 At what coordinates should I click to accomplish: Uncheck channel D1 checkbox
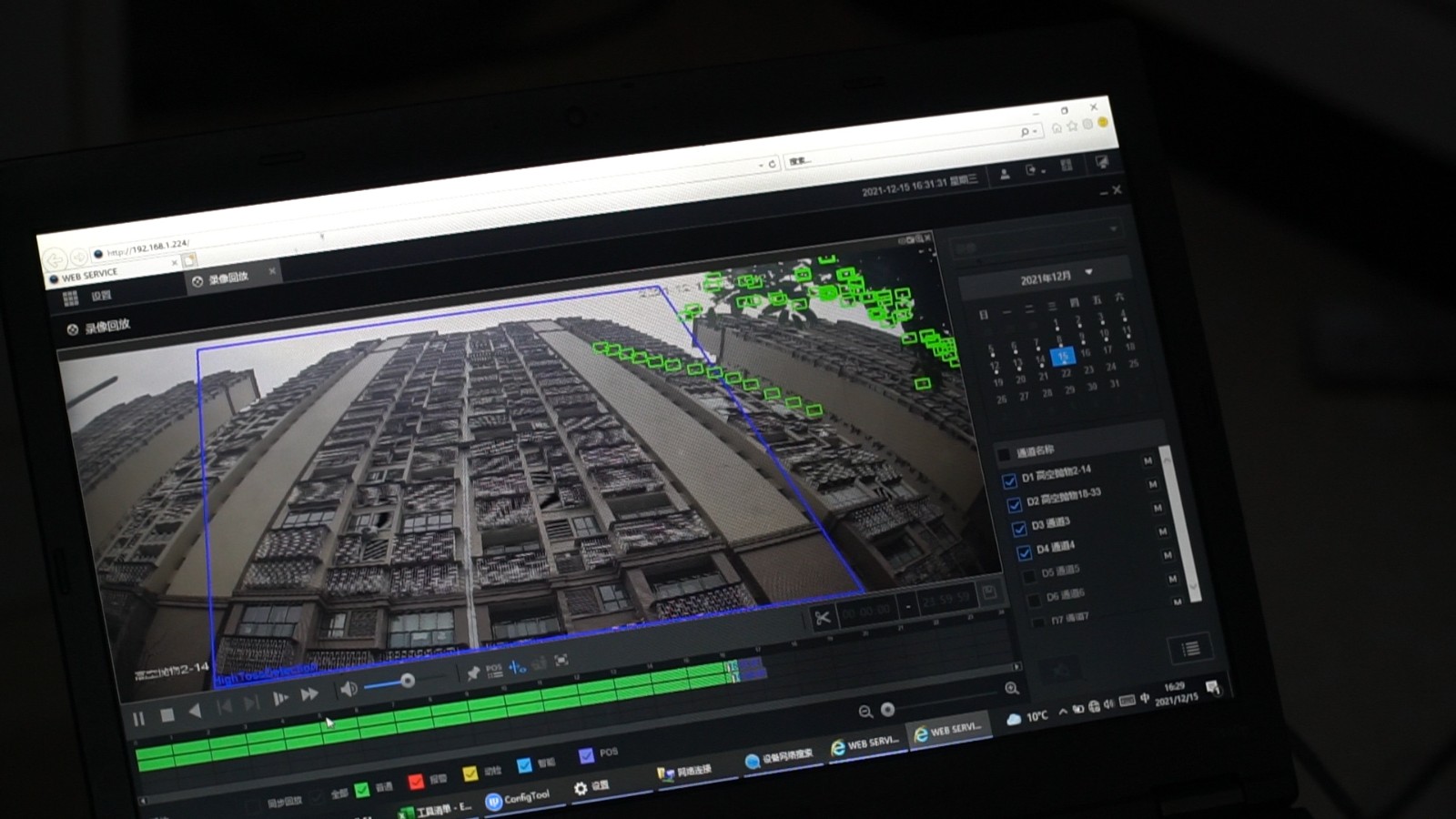[1009, 480]
